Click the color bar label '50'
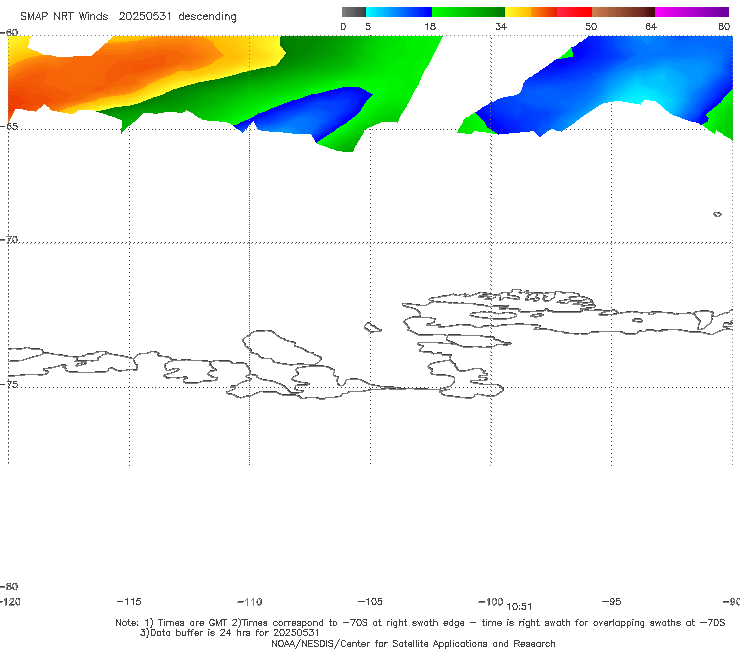 click(x=591, y=26)
